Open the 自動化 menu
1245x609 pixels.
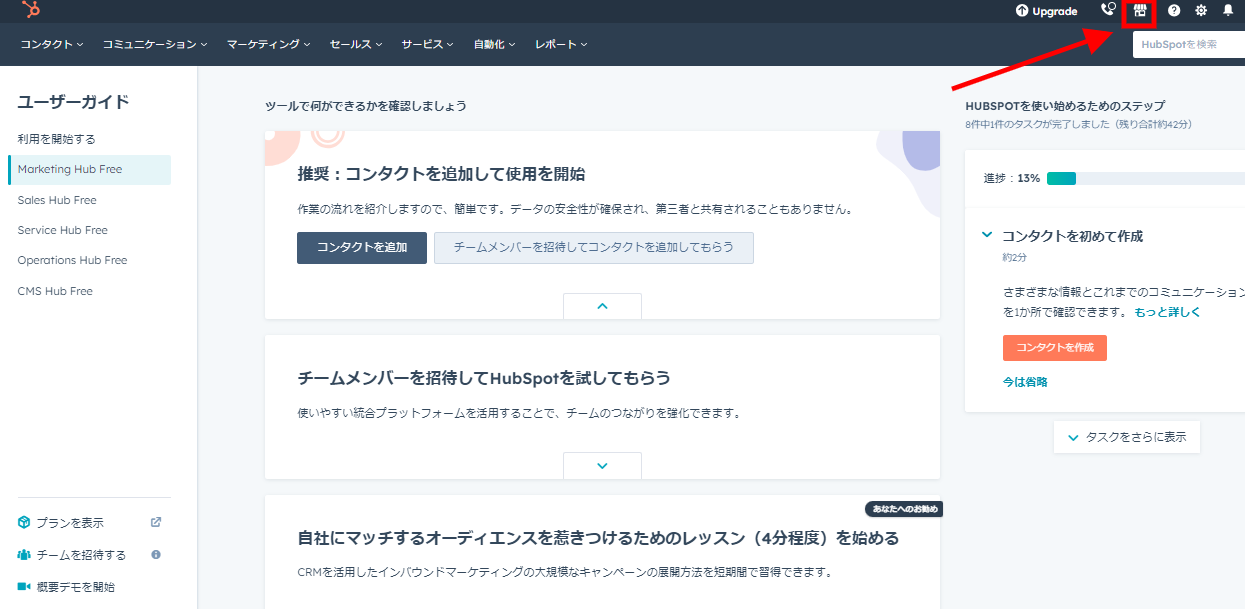(x=495, y=44)
